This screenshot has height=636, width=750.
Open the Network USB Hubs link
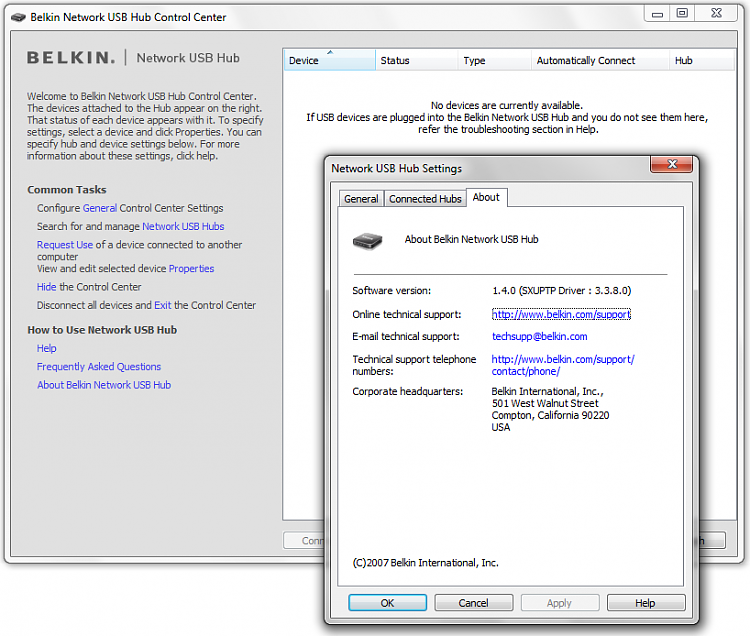click(183, 227)
